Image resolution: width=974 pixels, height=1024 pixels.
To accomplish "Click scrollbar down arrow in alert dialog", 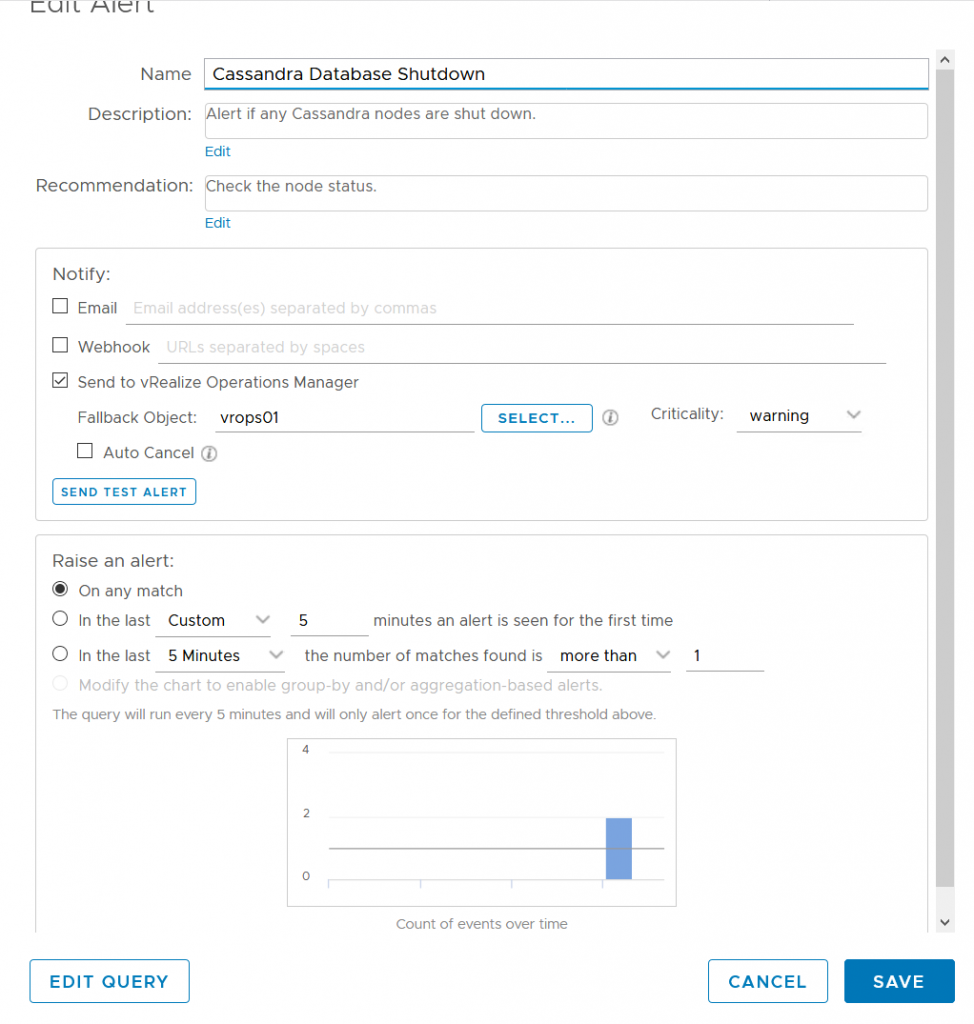I will click(x=945, y=921).
